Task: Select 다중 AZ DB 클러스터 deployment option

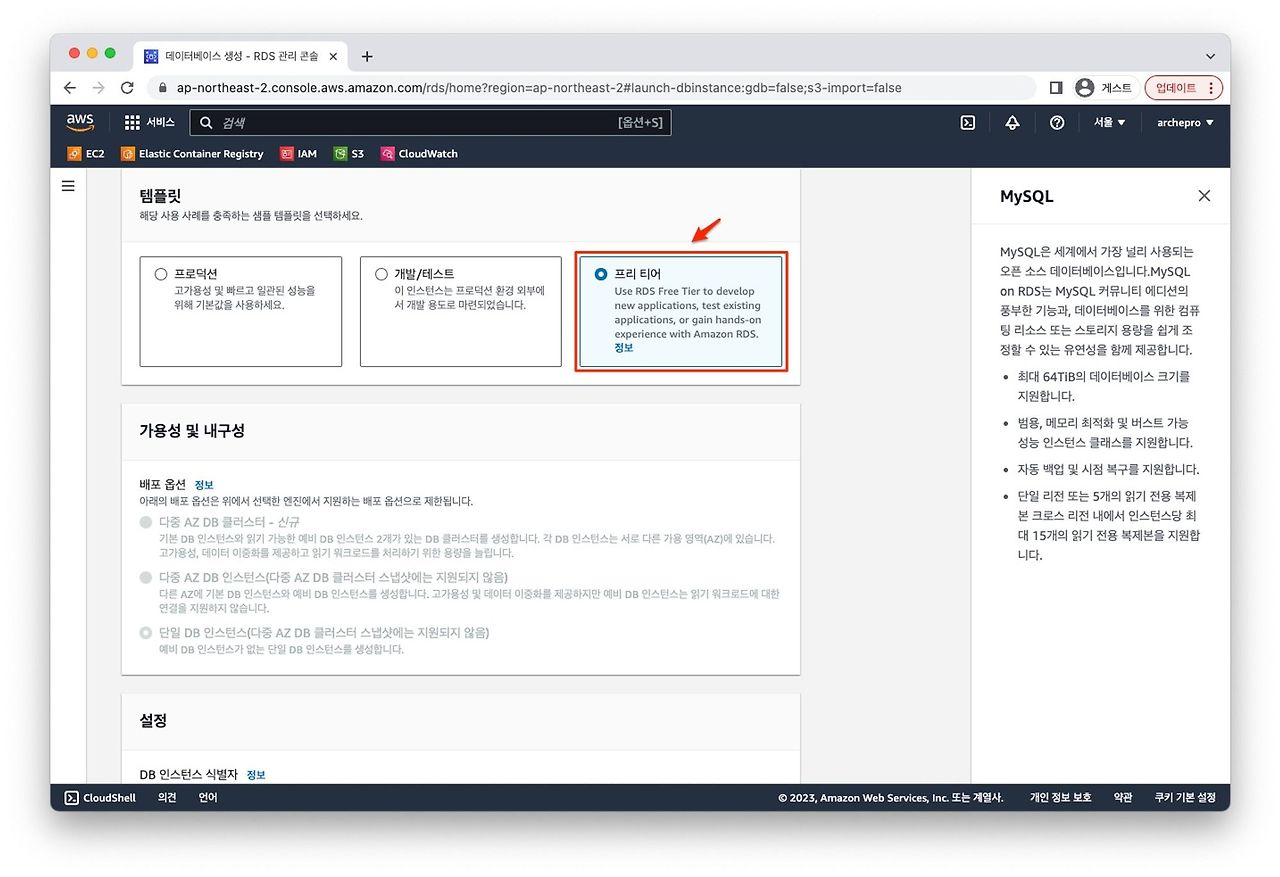Action: tap(147, 522)
